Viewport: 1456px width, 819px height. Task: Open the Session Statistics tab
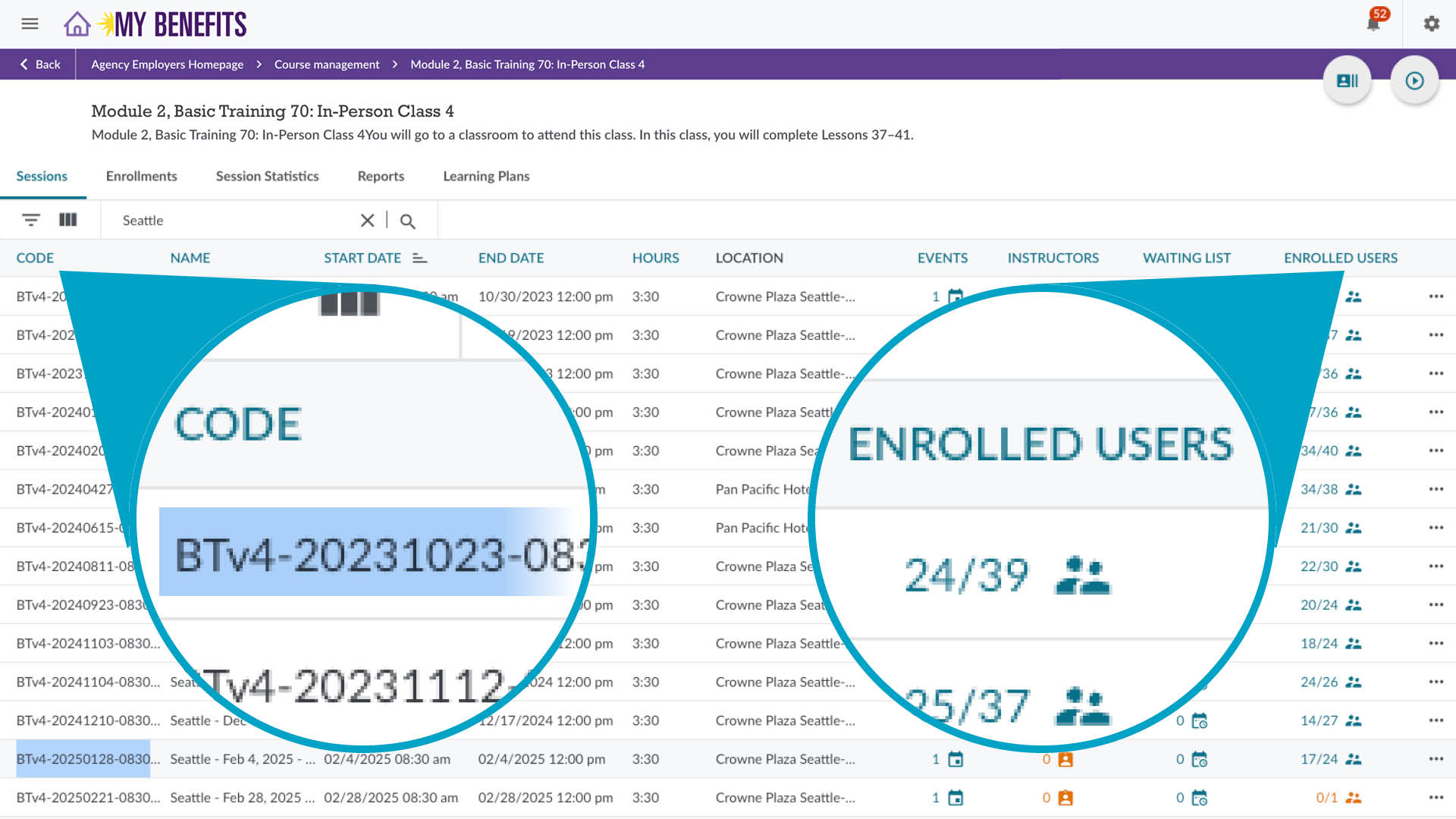pos(266,176)
